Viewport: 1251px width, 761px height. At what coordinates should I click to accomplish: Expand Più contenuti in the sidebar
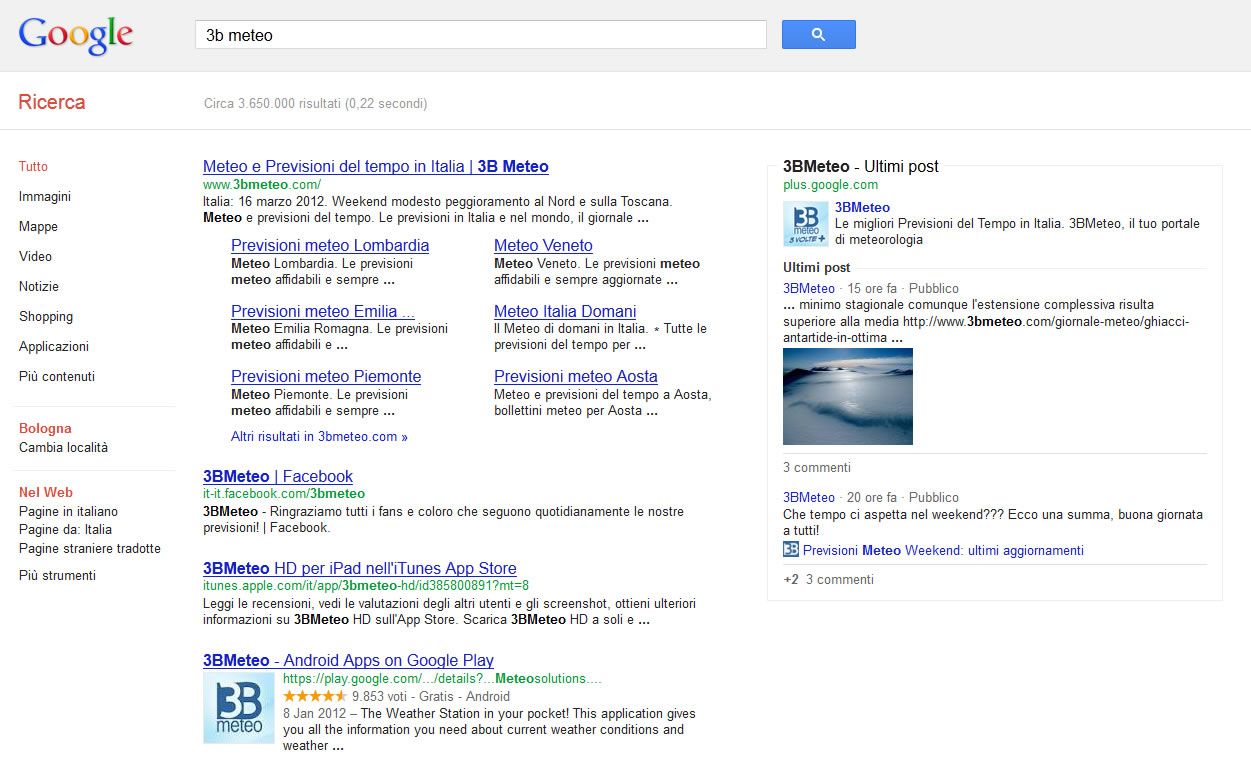pyautogui.click(x=57, y=377)
